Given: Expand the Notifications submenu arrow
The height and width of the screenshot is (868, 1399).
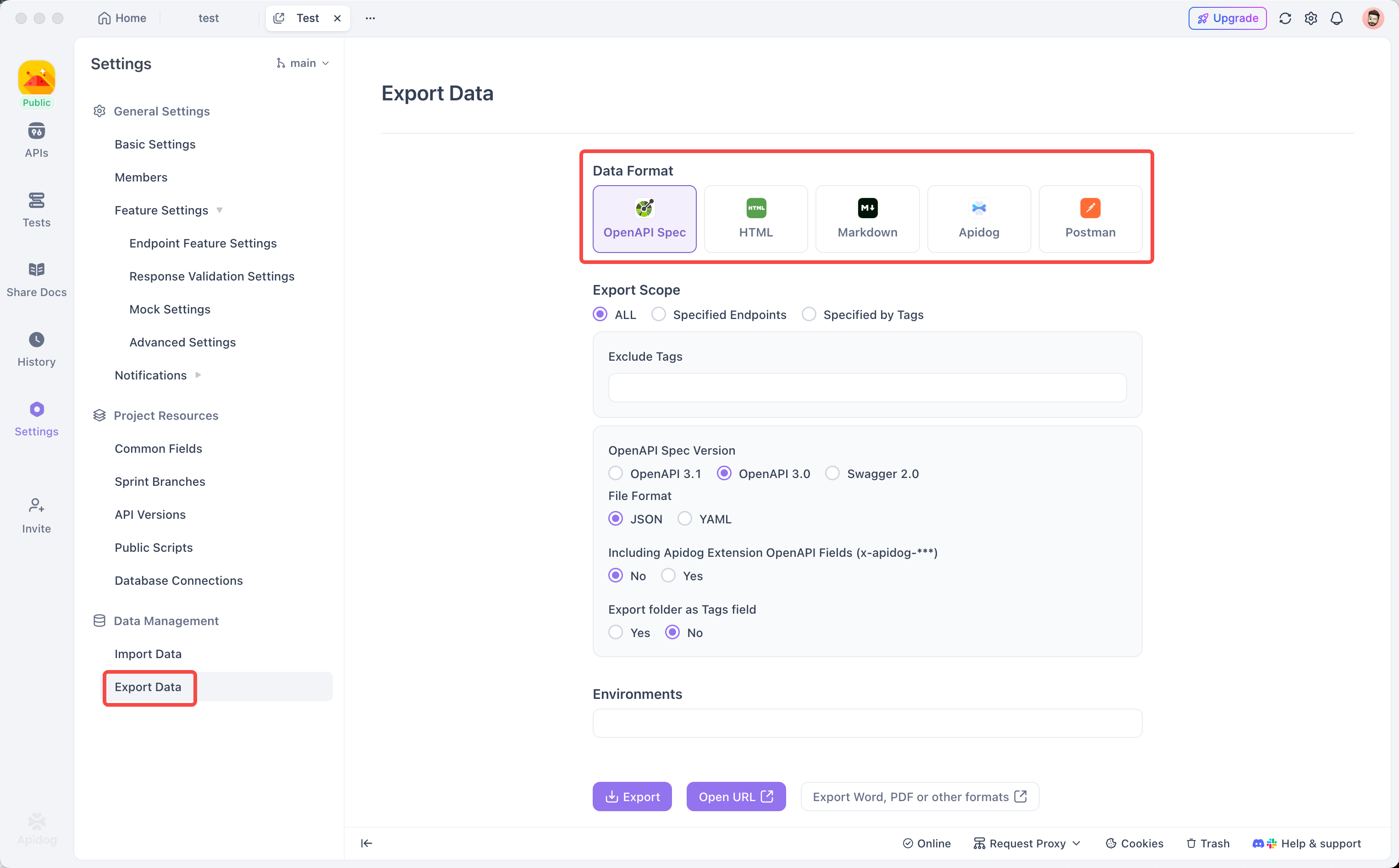Looking at the screenshot, I should click(198, 375).
